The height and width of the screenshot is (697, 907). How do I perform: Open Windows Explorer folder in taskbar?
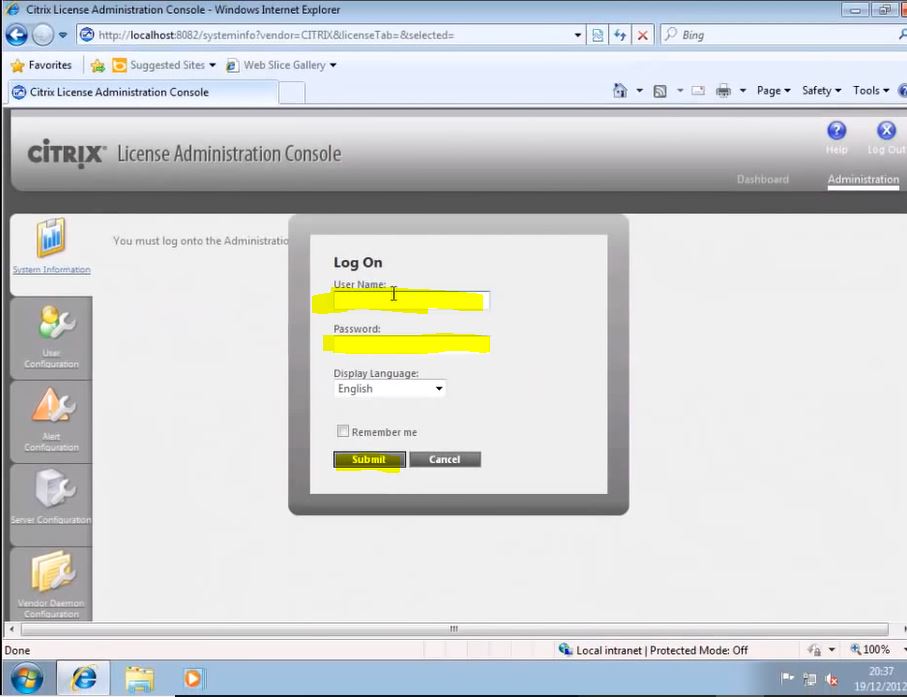(x=139, y=679)
